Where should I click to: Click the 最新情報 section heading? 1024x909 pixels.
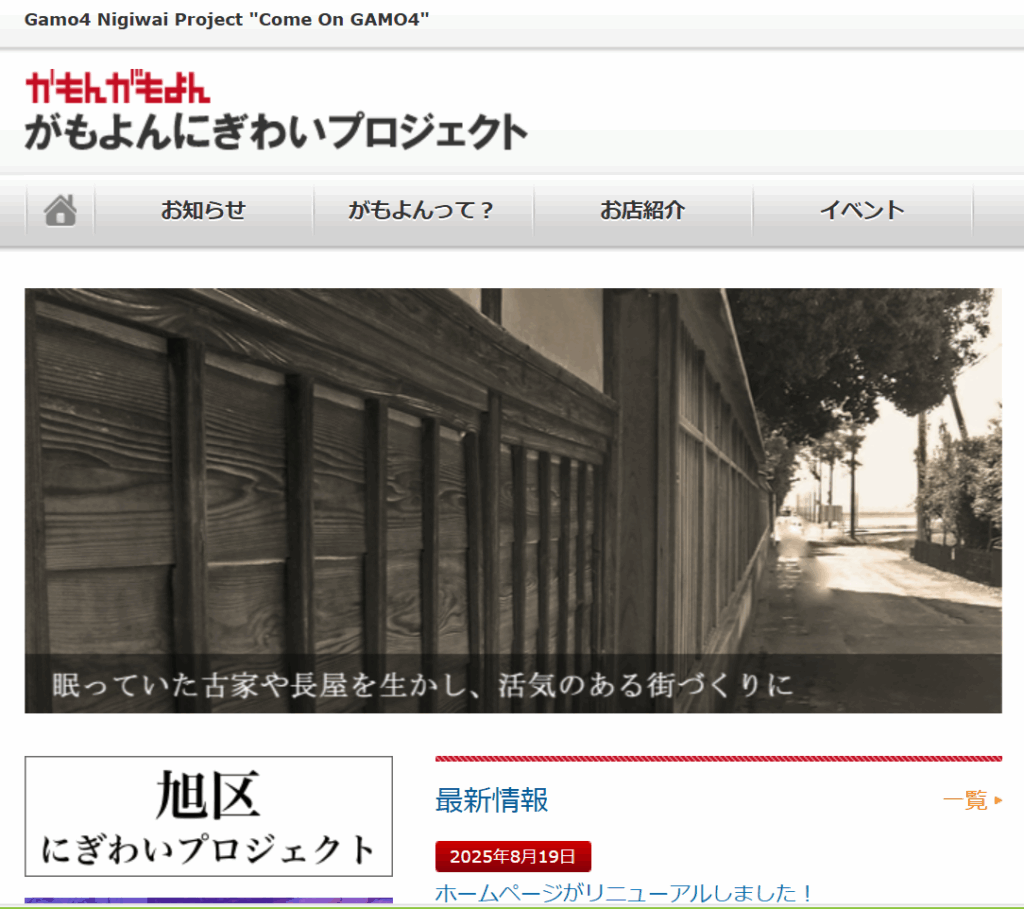coord(491,800)
